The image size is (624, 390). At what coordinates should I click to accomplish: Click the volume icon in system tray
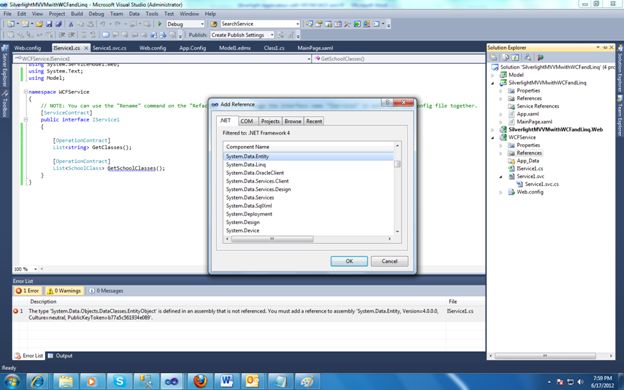click(x=580, y=382)
